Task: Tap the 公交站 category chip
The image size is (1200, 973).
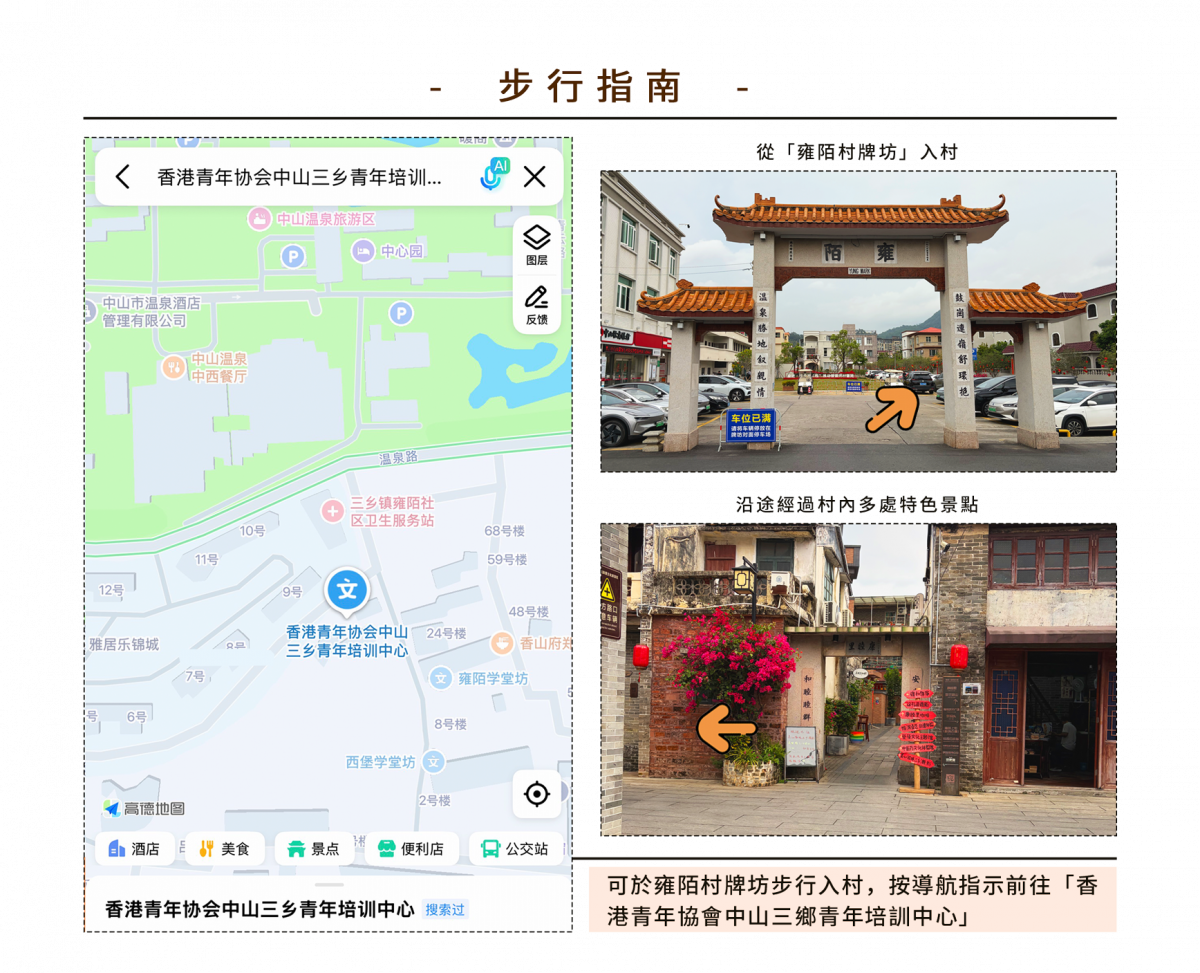Action: 515,849
